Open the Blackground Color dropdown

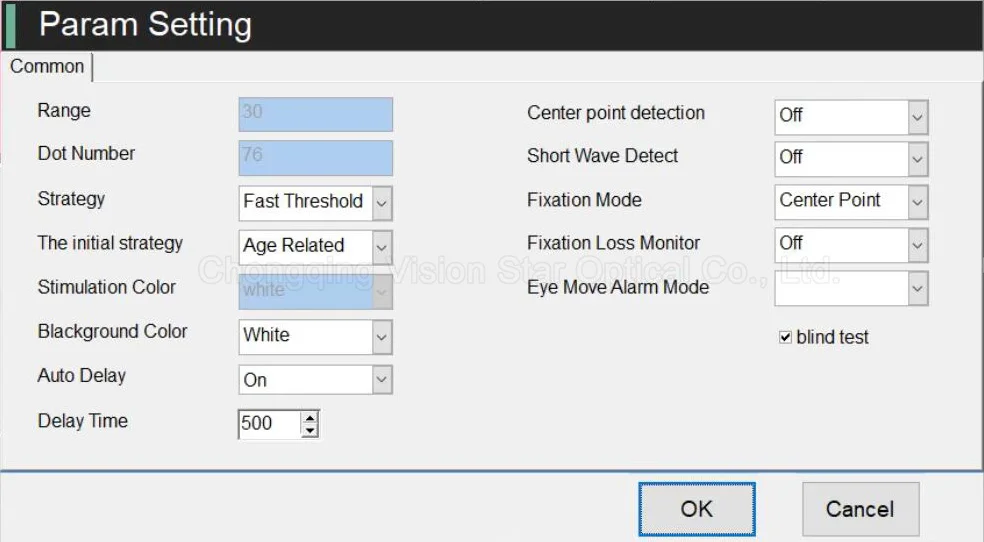(381, 337)
